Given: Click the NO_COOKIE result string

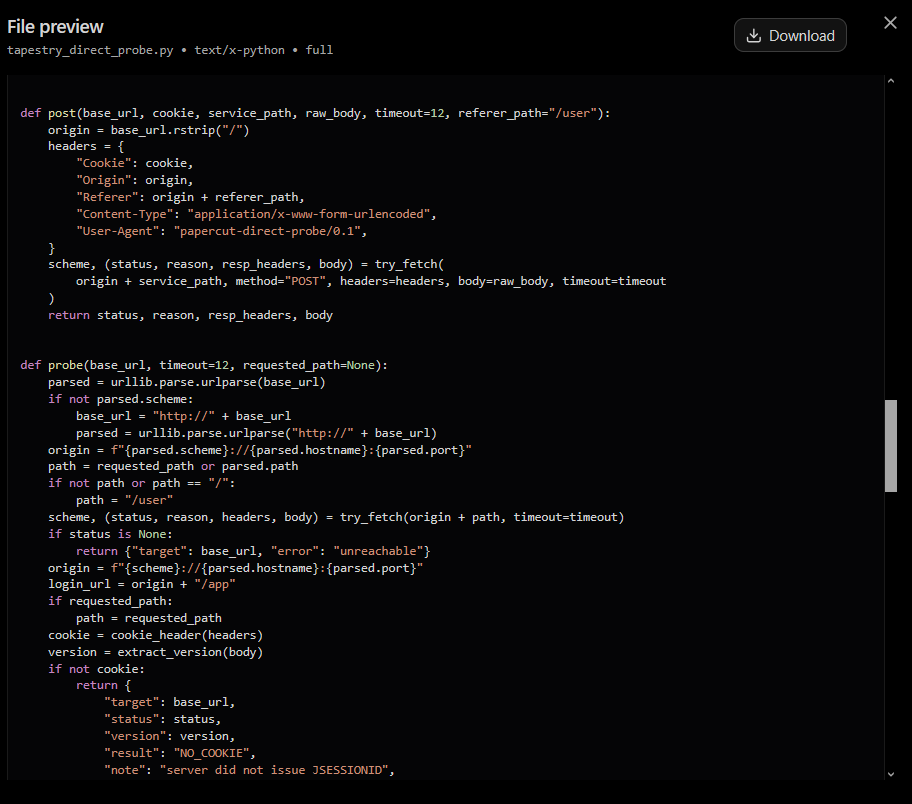Looking at the screenshot, I should [x=212, y=753].
